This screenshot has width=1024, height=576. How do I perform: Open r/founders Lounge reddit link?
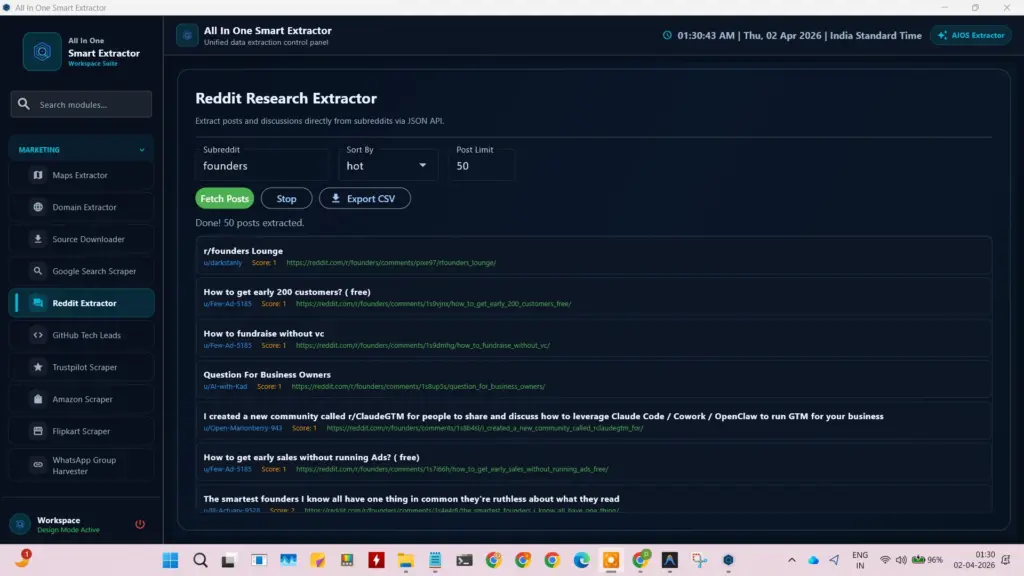pos(391,263)
